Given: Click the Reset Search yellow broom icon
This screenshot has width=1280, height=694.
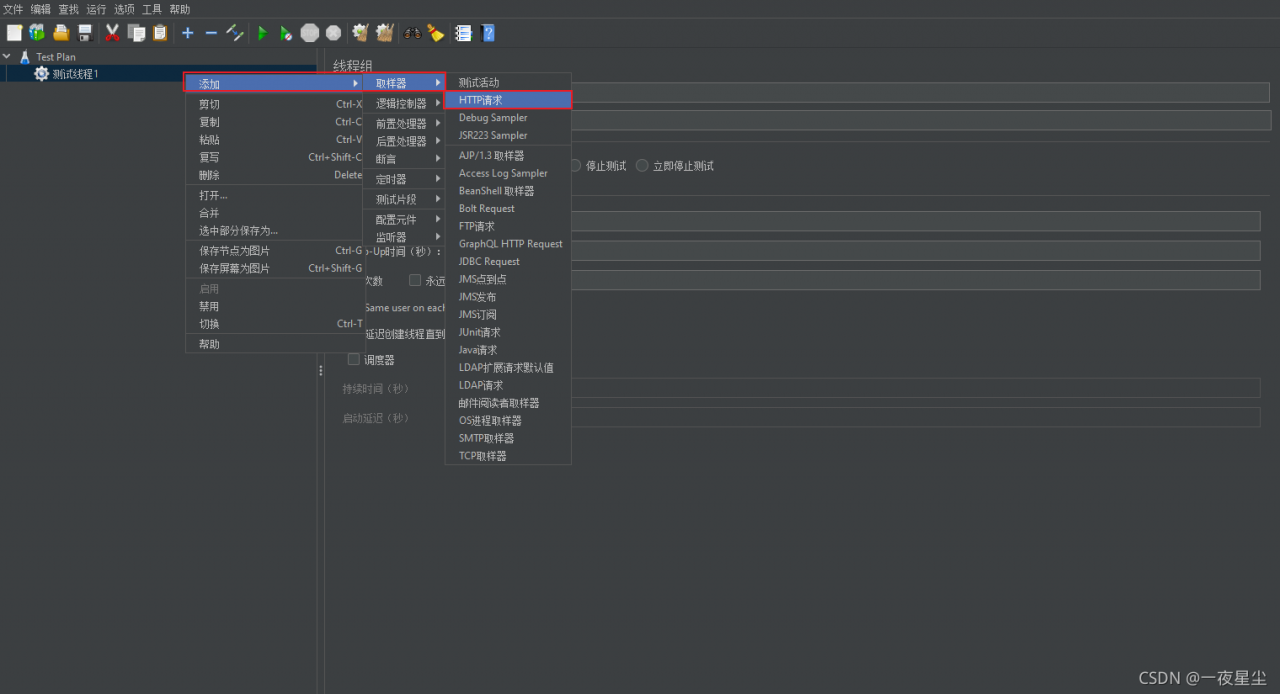Looking at the screenshot, I should pyautogui.click(x=436, y=33).
